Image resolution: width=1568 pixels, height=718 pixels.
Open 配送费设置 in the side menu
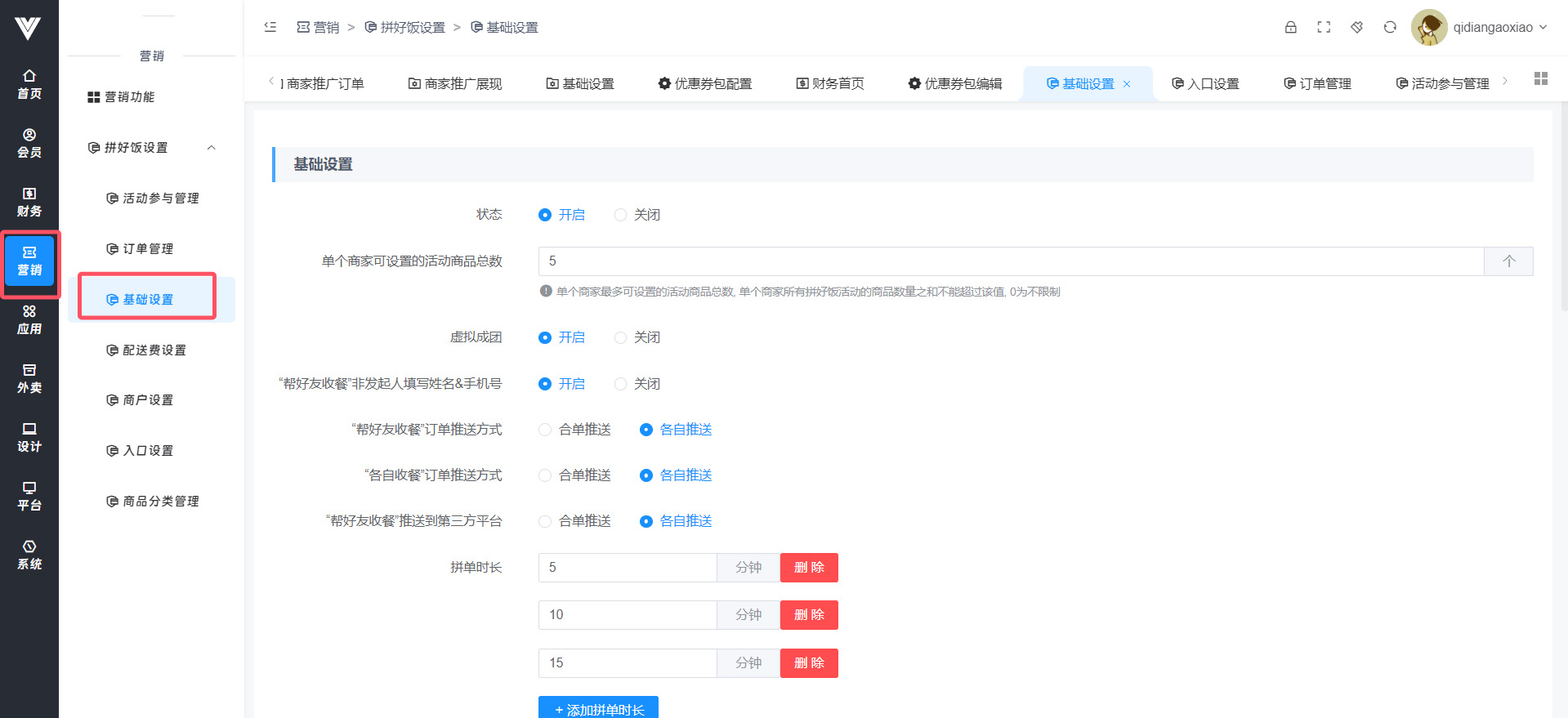(154, 350)
